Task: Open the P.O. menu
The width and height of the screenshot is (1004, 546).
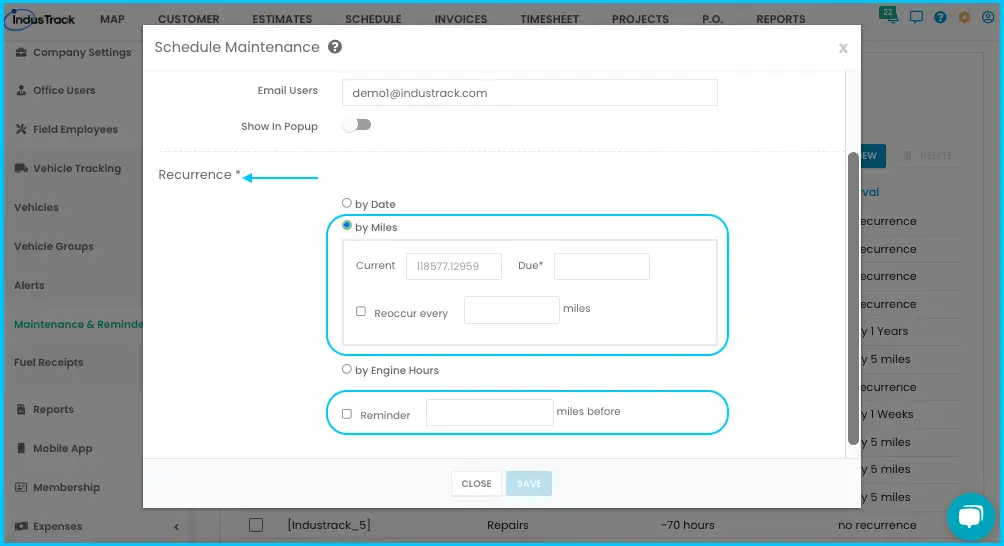Action: 713,19
